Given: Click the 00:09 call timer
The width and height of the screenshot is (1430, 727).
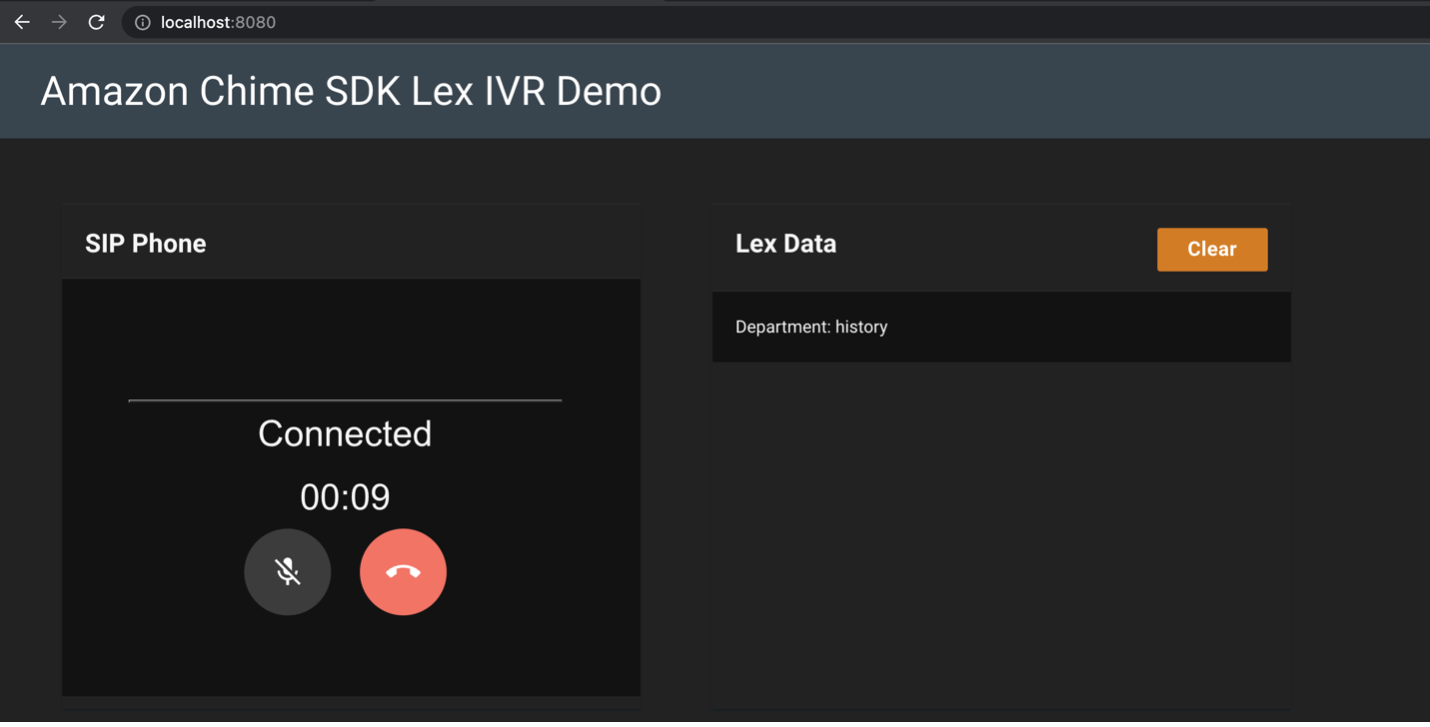Looking at the screenshot, I should pos(345,497).
